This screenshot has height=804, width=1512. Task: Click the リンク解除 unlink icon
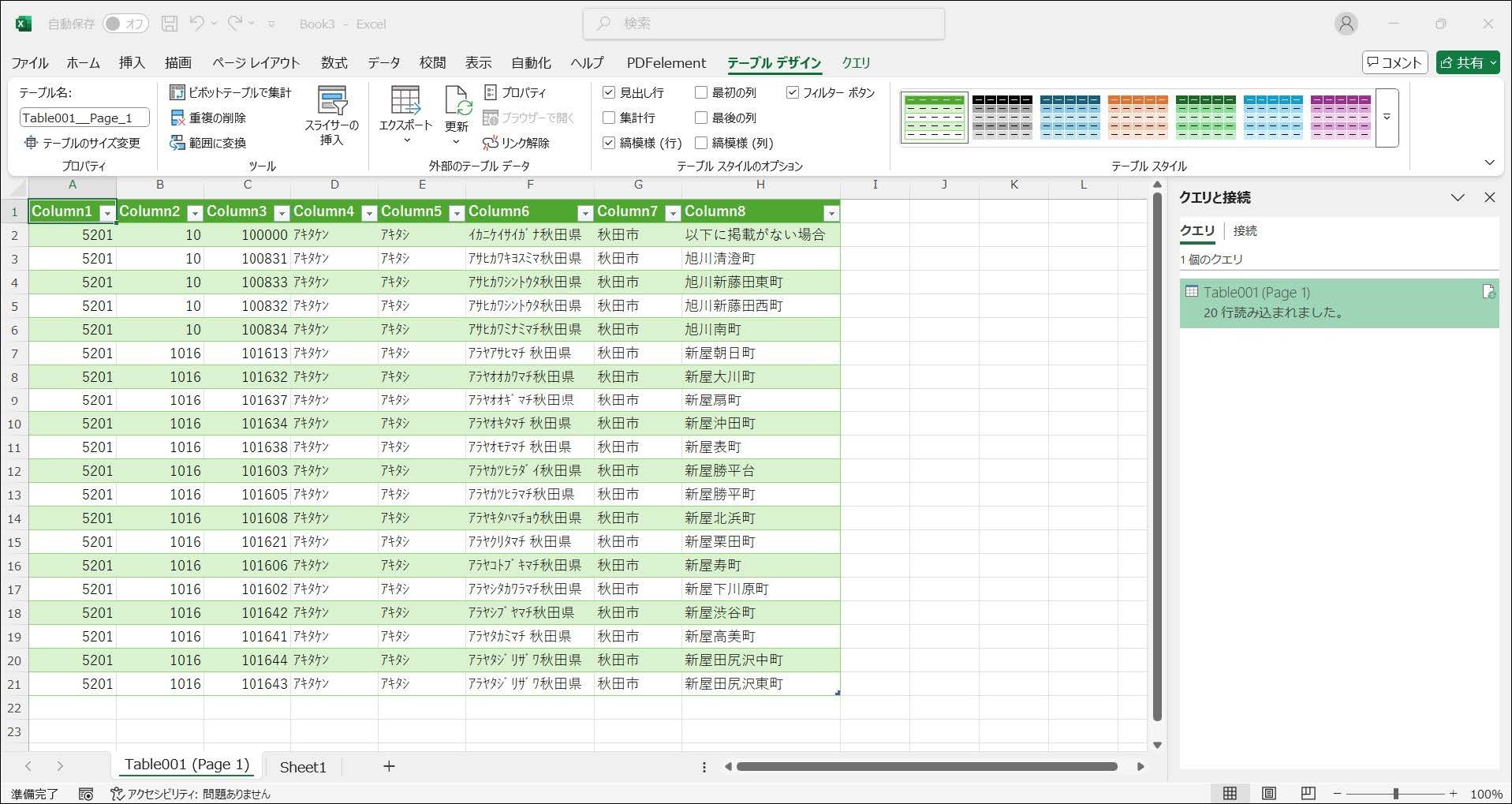pyautogui.click(x=491, y=143)
